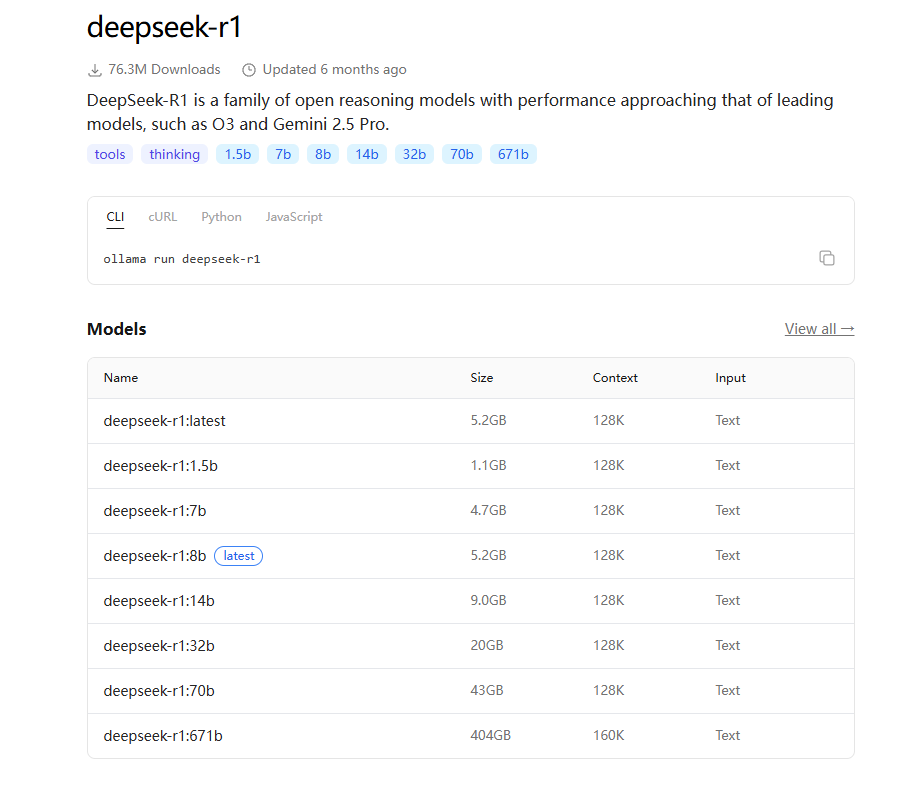This screenshot has width=918, height=802.
Task: Select the 1.5b size tag
Action: pyautogui.click(x=238, y=155)
